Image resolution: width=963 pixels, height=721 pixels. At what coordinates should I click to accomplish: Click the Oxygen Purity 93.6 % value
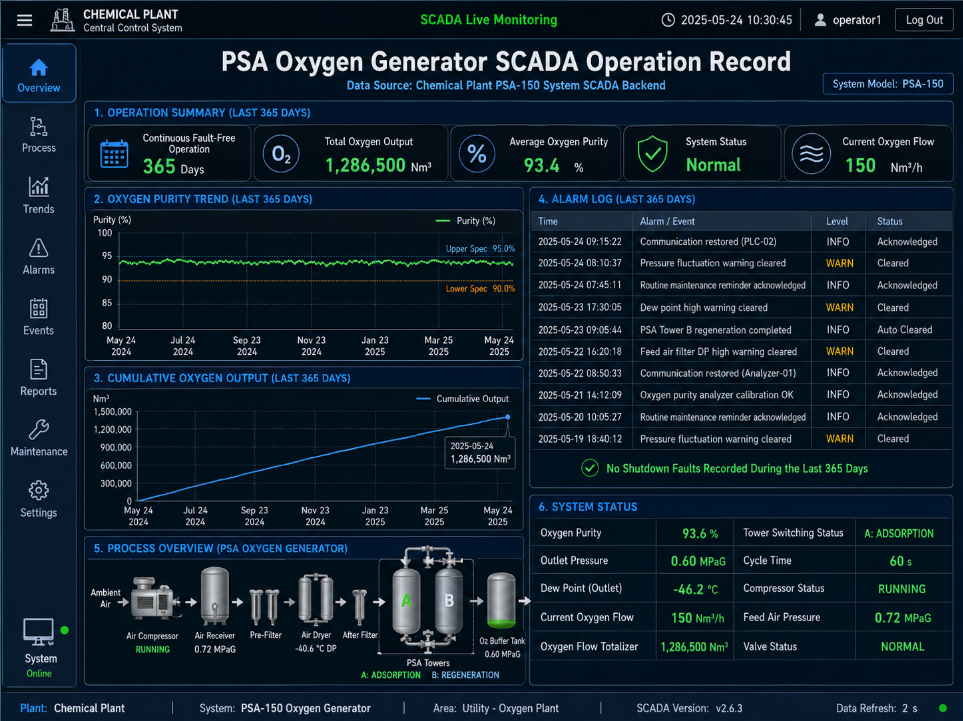pos(700,534)
